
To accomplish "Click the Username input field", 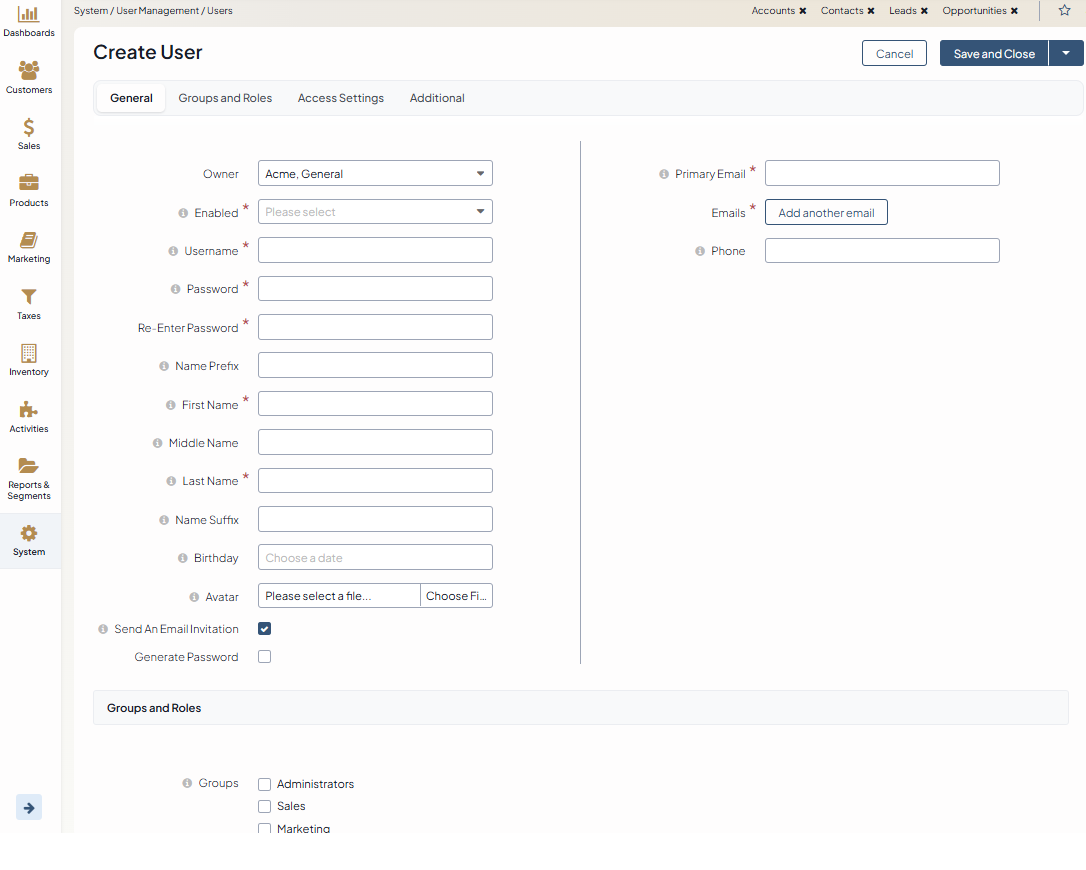I will coord(375,250).
